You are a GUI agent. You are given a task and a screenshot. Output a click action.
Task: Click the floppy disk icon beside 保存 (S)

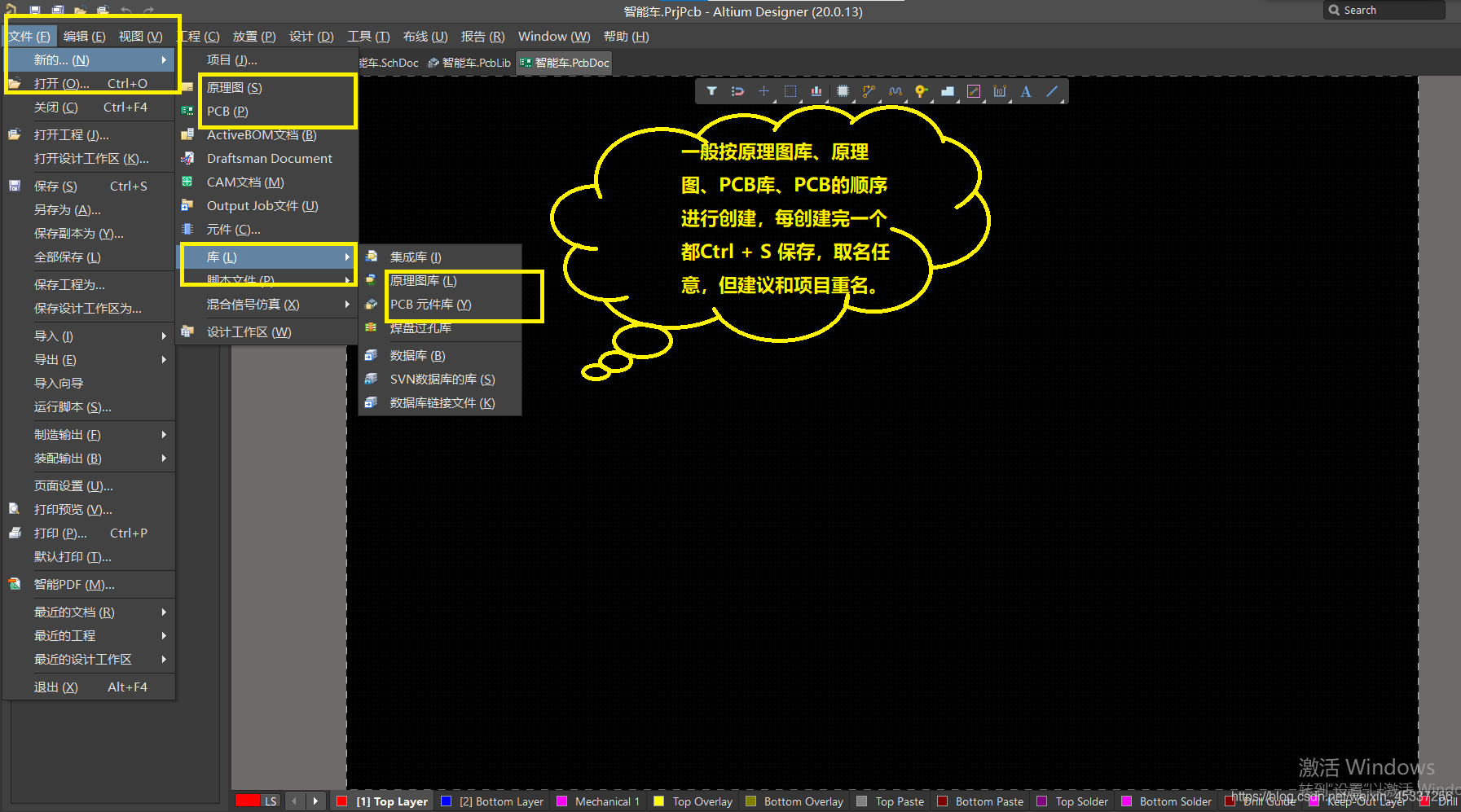[x=15, y=186]
